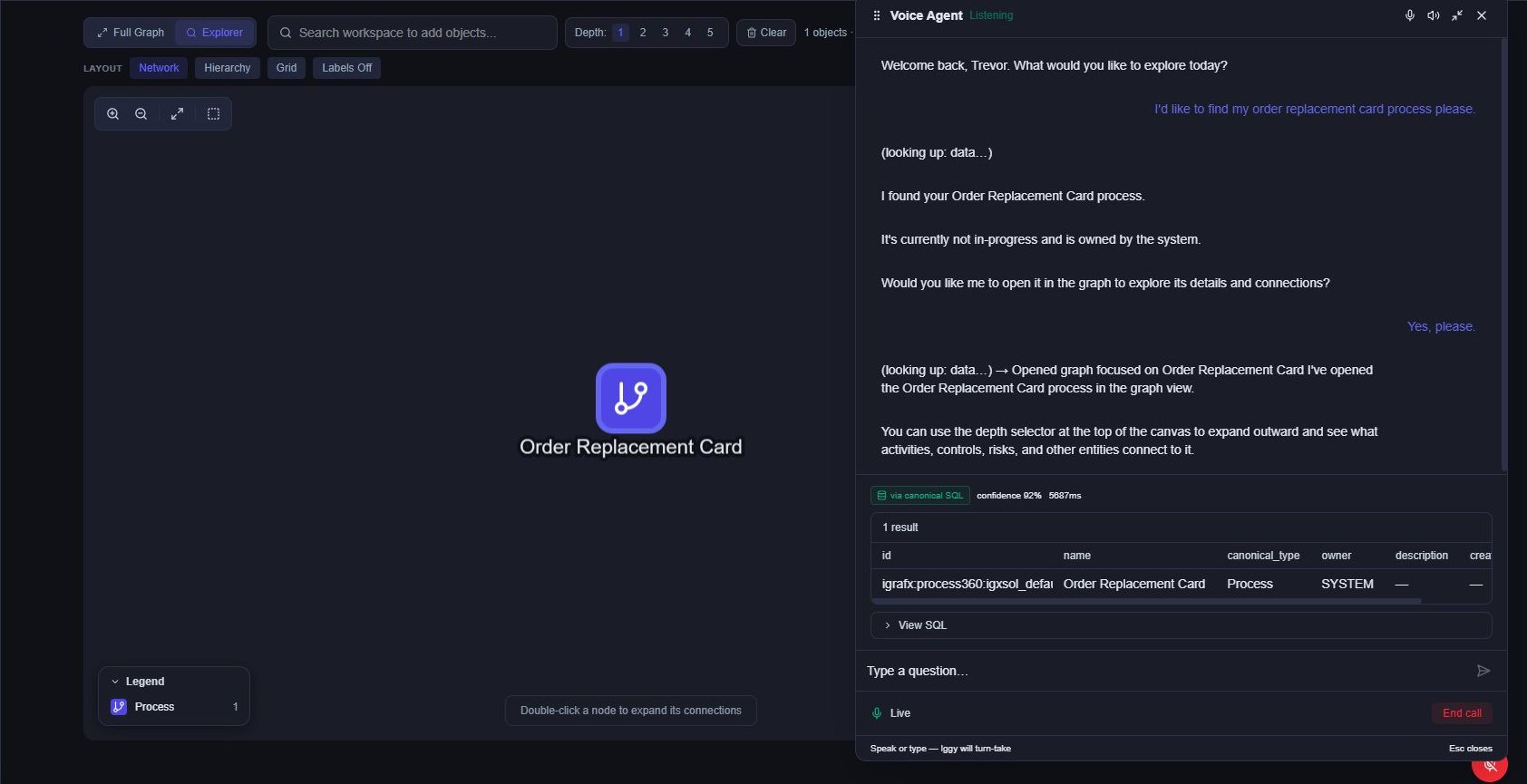Set depth to 5
The height and width of the screenshot is (784, 1527).
(x=710, y=33)
